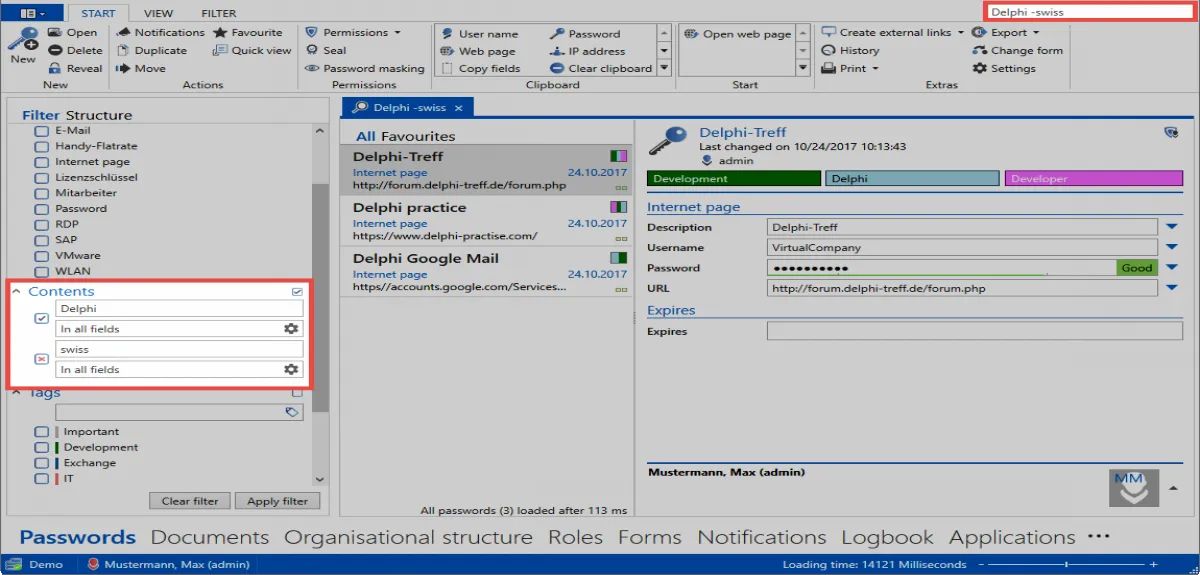Open the Logbook module

click(x=887, y=538)
